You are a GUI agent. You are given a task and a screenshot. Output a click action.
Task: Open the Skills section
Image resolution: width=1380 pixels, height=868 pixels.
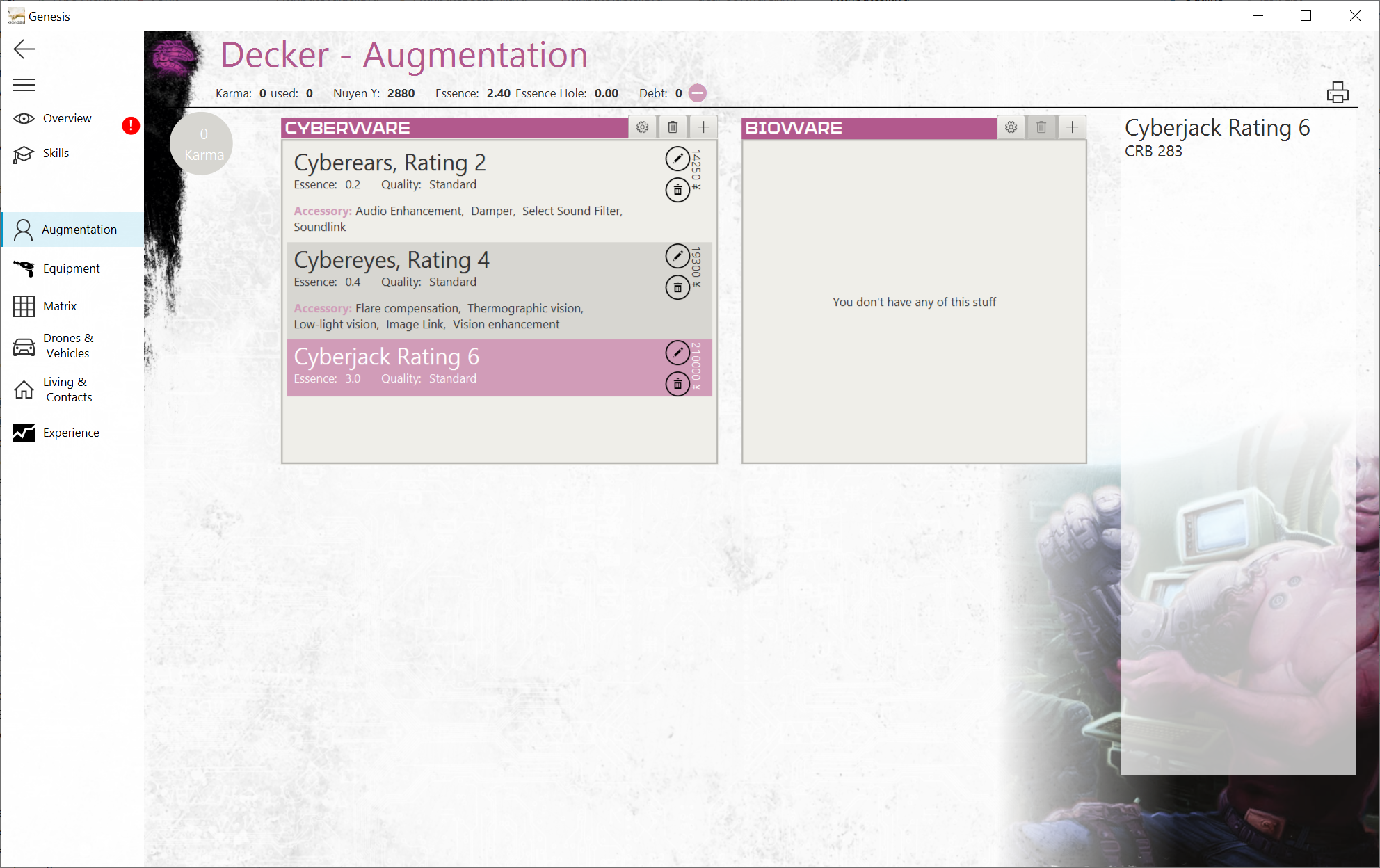point(56,153)
